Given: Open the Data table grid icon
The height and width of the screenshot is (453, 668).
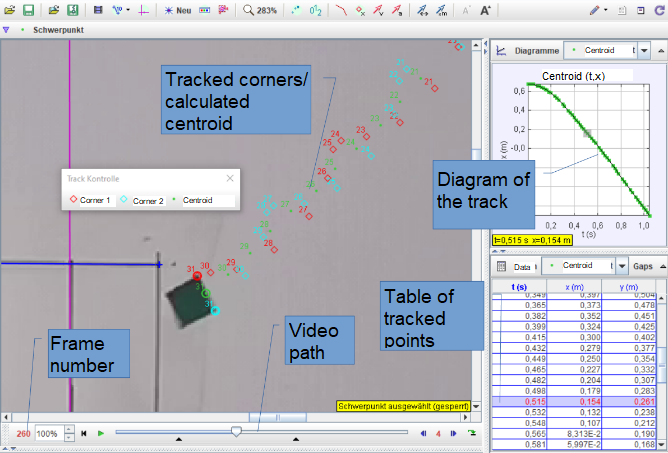Looking at the screenshot, I should pyautogui.click(x=501, y=267).
